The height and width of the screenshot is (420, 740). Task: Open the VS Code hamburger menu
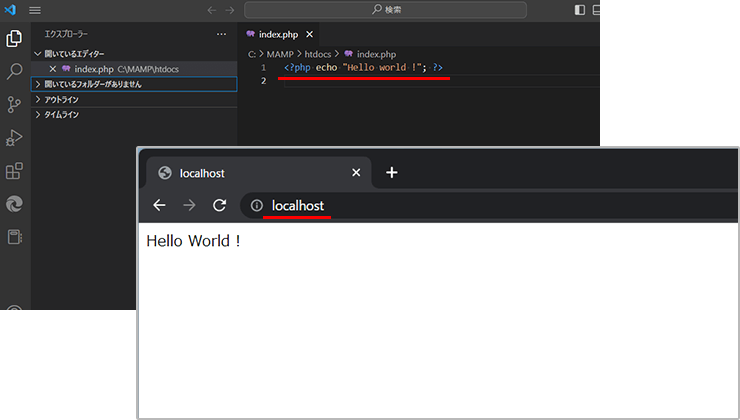[x=35, y=10]
